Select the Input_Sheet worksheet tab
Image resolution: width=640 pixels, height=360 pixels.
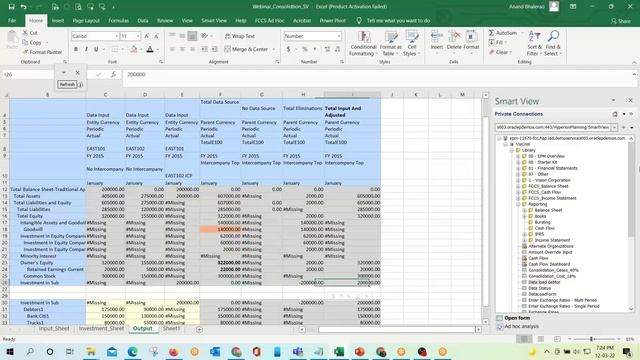click(x=54, y=329)
